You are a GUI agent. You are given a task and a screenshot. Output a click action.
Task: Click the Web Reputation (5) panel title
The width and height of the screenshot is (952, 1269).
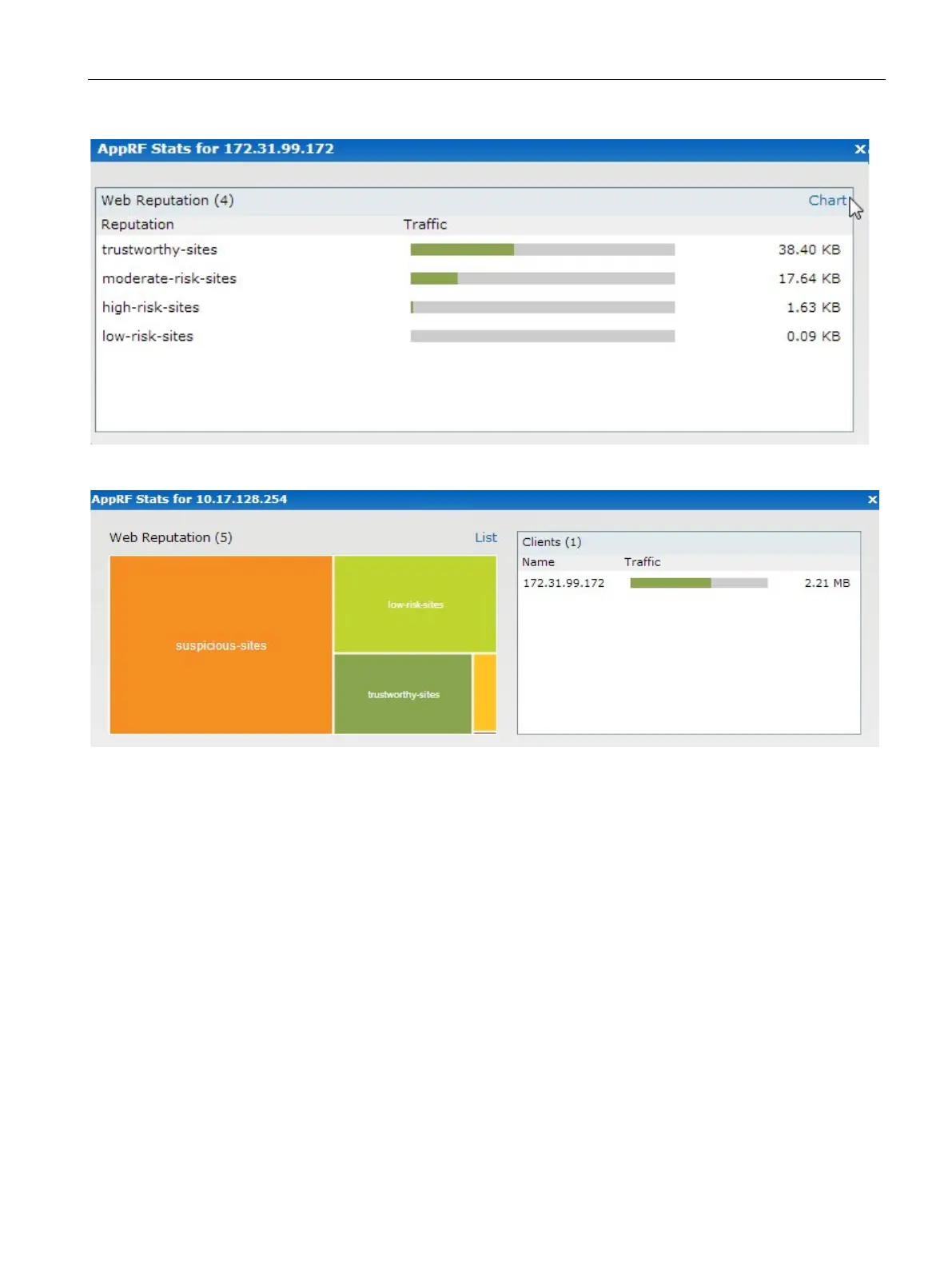tap(171, 537)
